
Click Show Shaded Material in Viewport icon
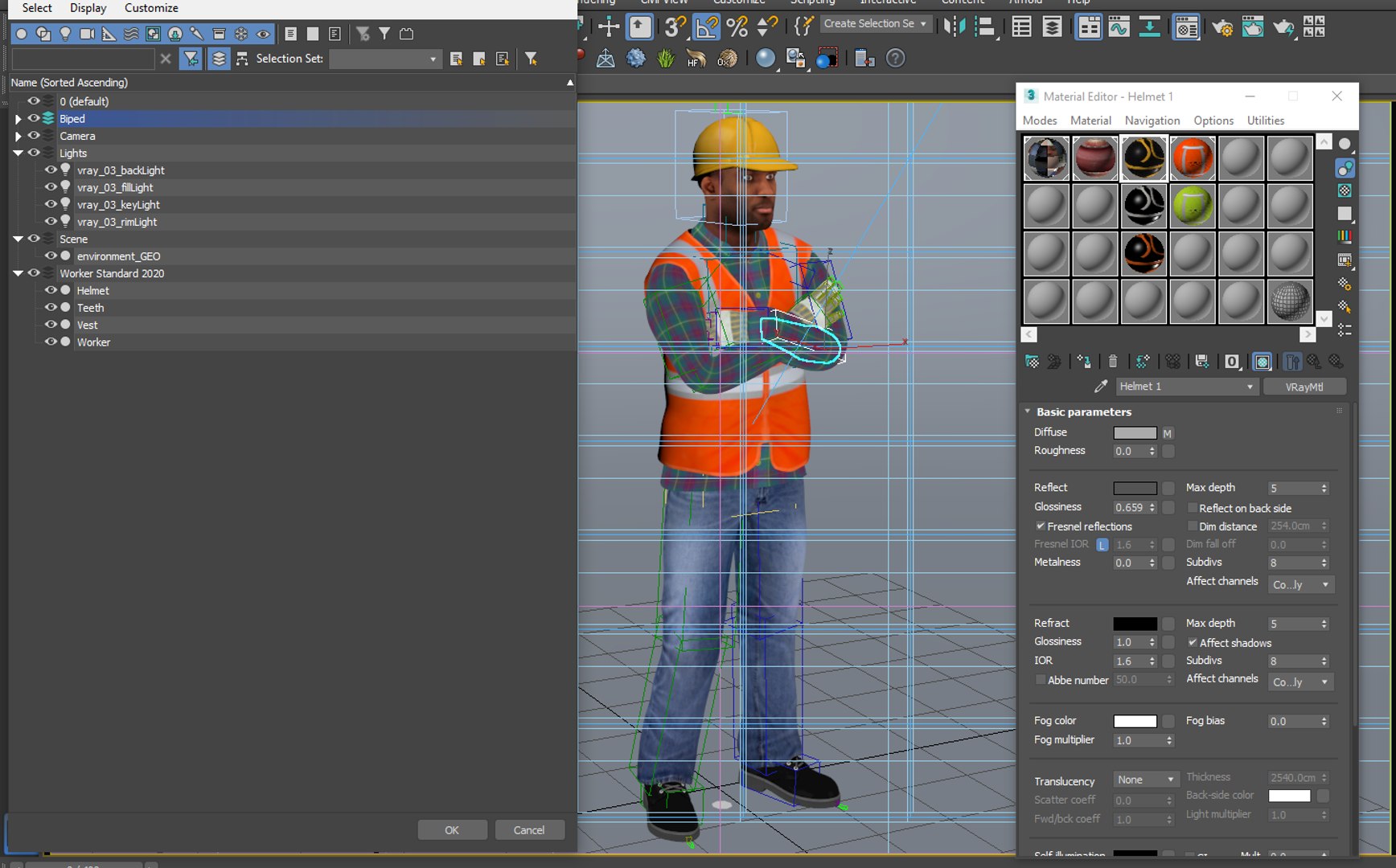1263,362
